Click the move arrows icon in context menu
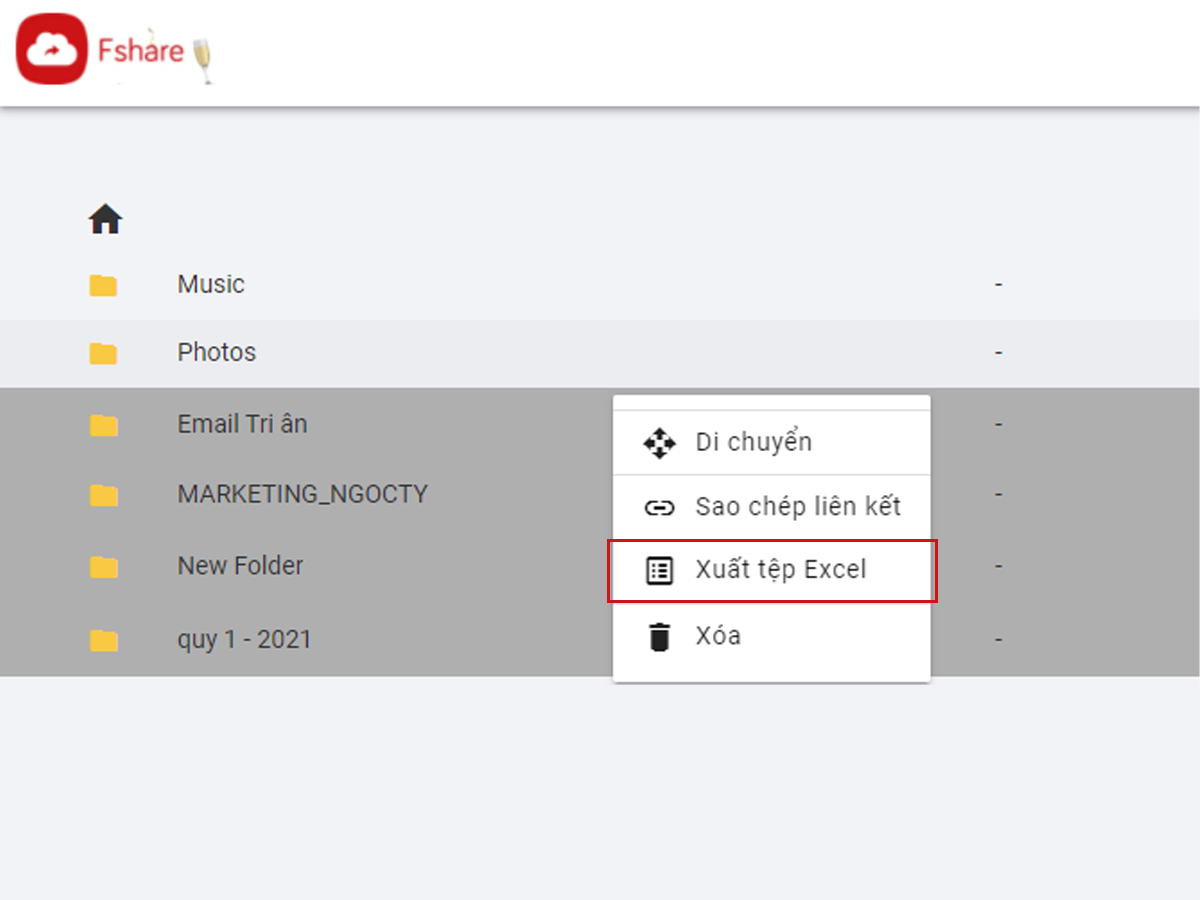The width and height of the screenshot is (1200, 900). (x=659, y=442)
